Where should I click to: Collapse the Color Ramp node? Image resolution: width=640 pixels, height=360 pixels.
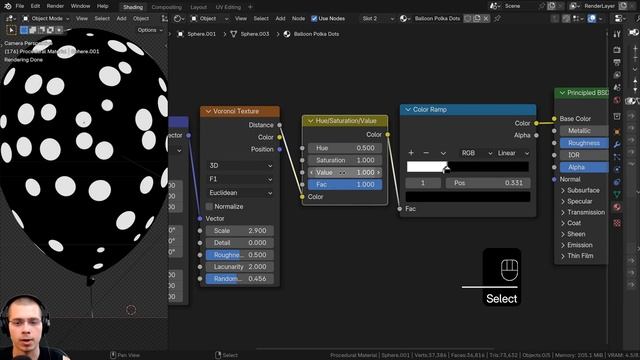point(408,109)
